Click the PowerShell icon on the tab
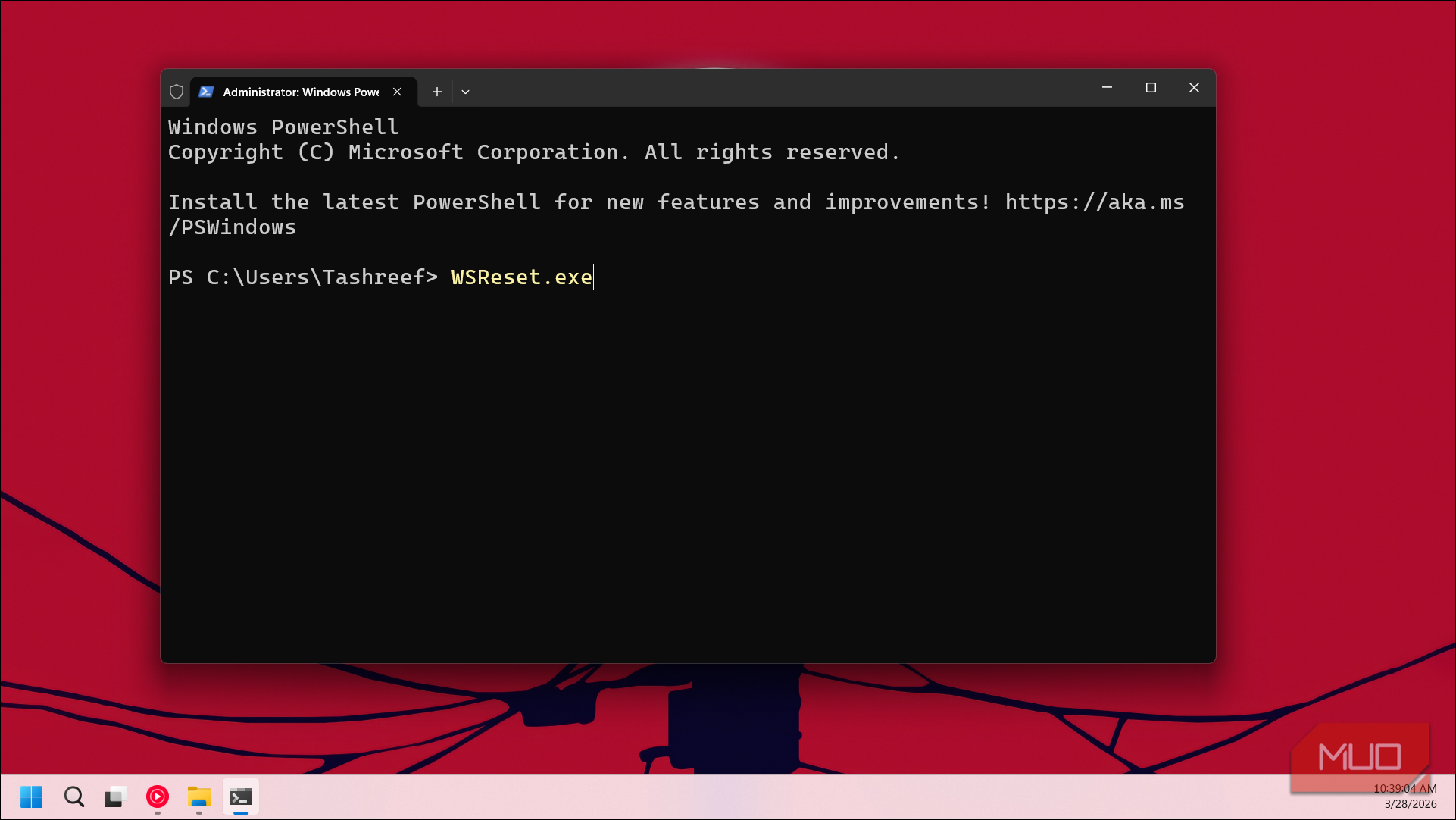 pos(205,92)
